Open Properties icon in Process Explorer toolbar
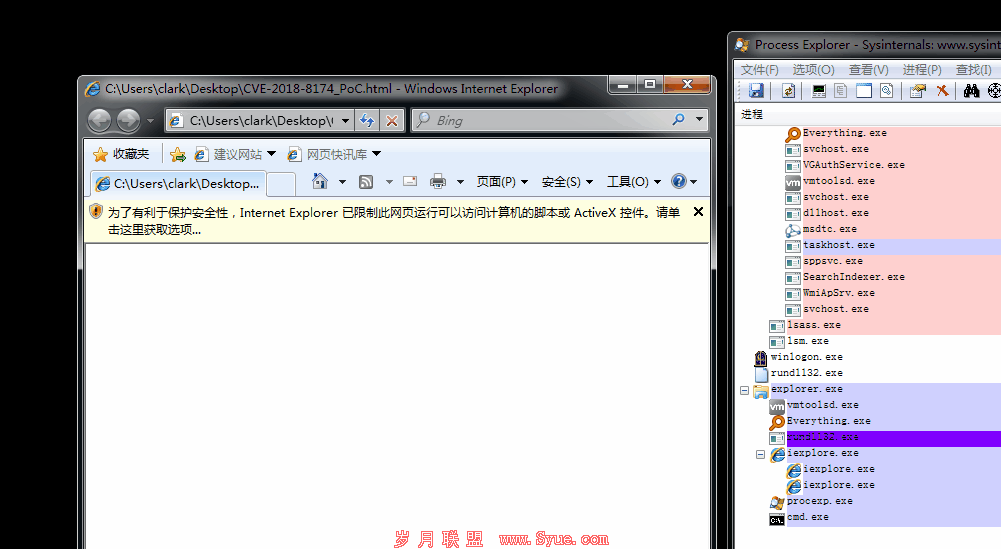The width and height of the screenshot is (1001, 549). 918,91
